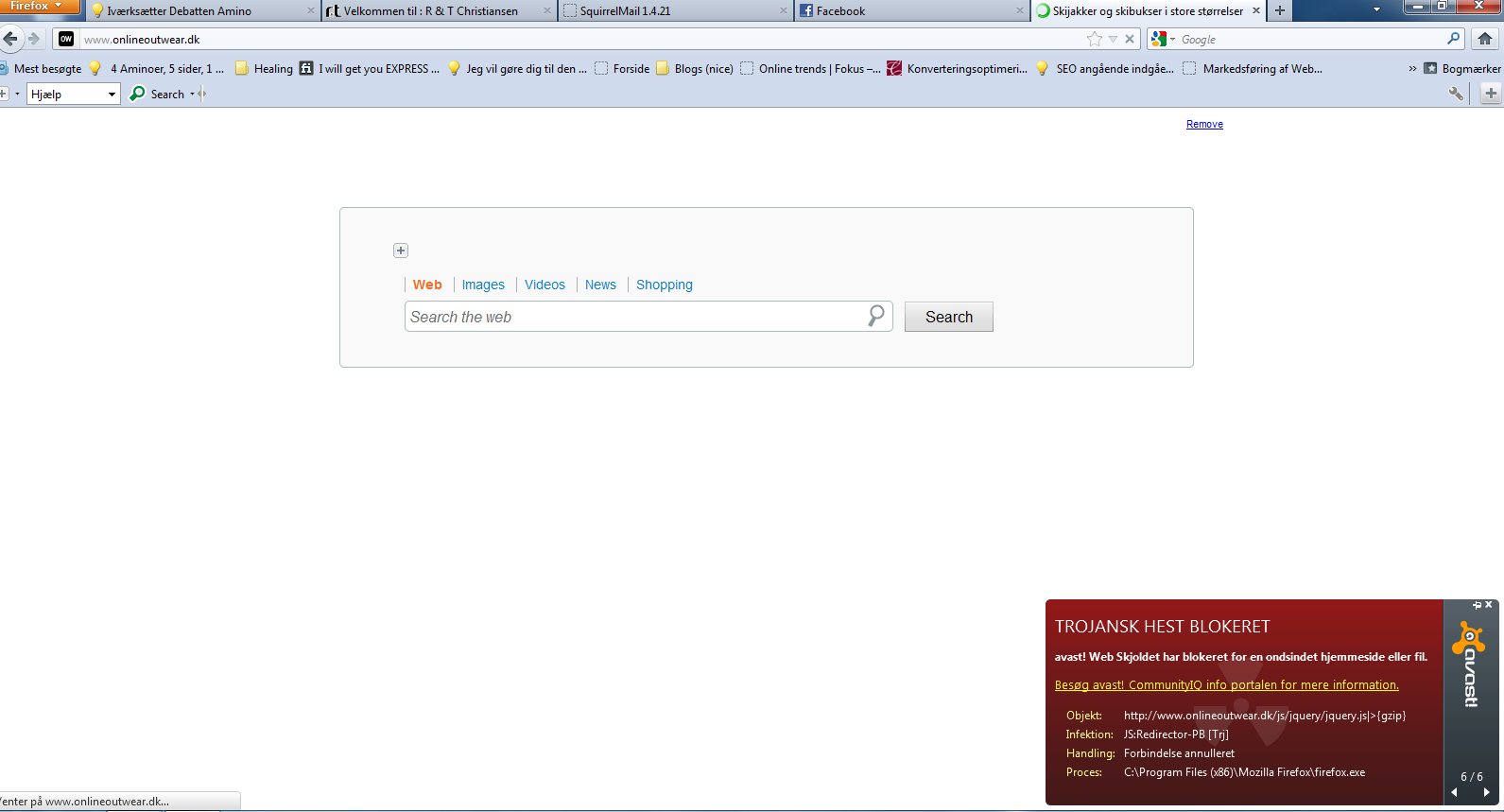Open the Markedsføring af Web... bookmark
1504x812 pixels.
coord(1253,68)
